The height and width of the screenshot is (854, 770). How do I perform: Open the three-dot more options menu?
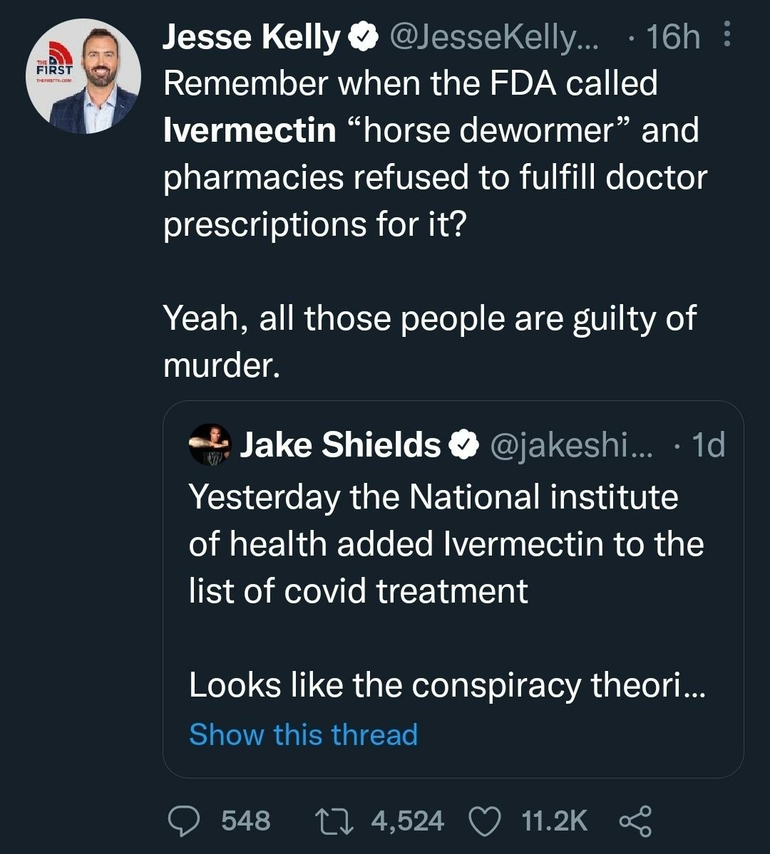pyautogui.click(x=727, y=39)
